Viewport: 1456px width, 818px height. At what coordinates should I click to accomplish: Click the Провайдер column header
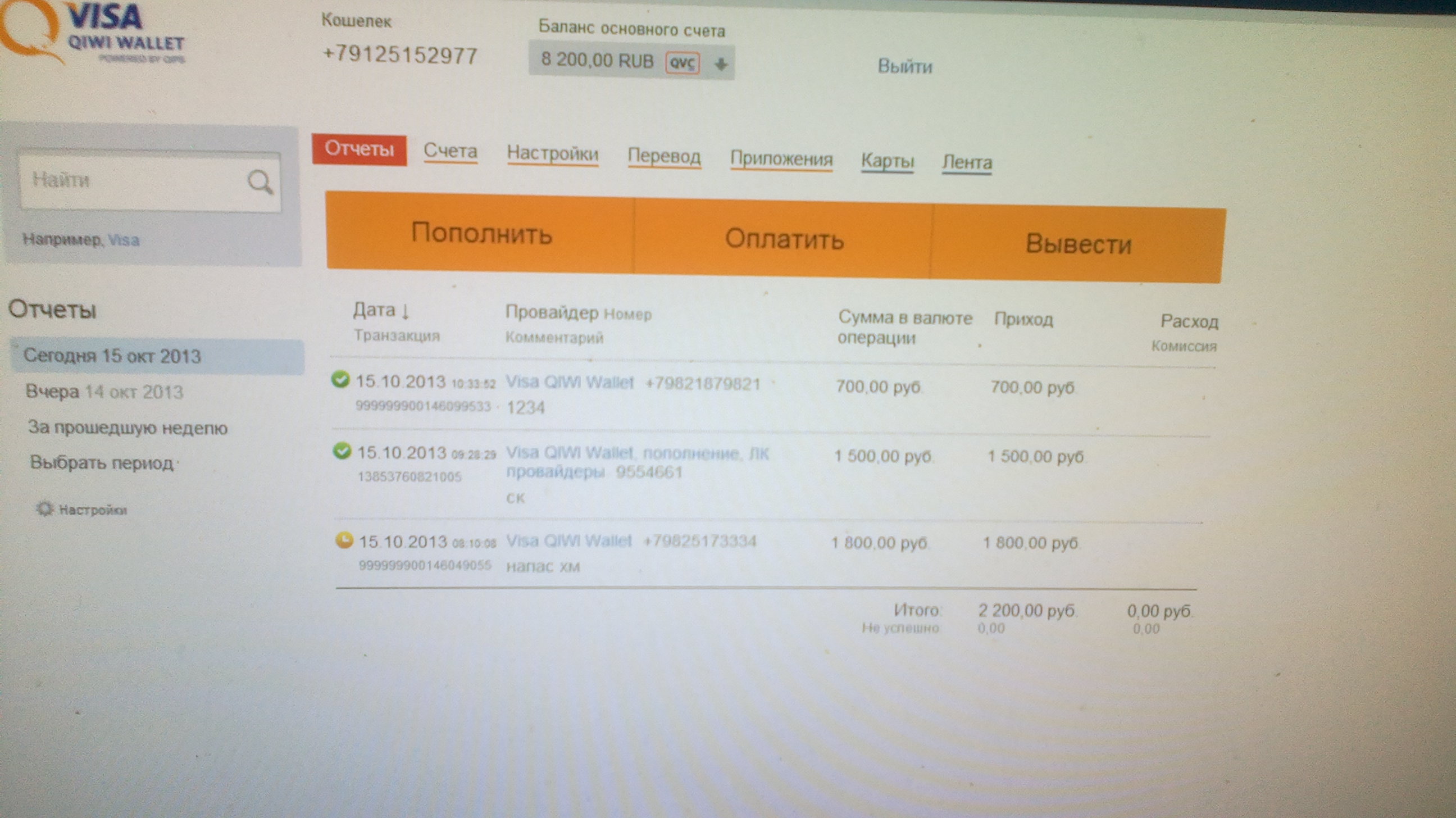point(552,312)
